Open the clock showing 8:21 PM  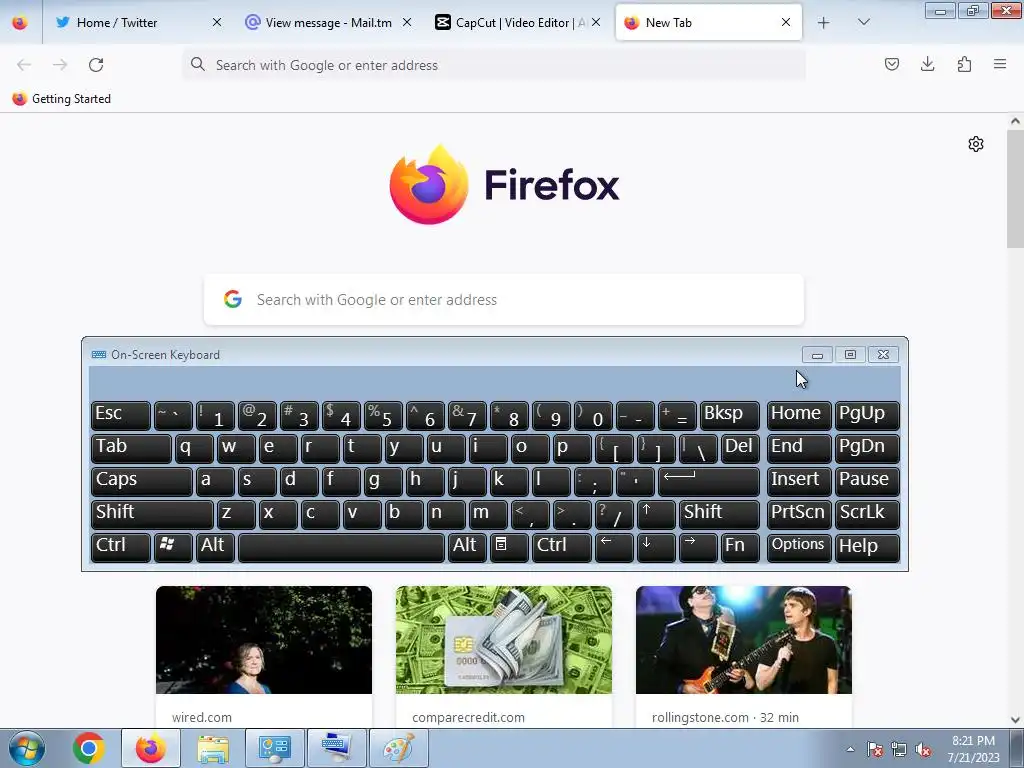973,749
